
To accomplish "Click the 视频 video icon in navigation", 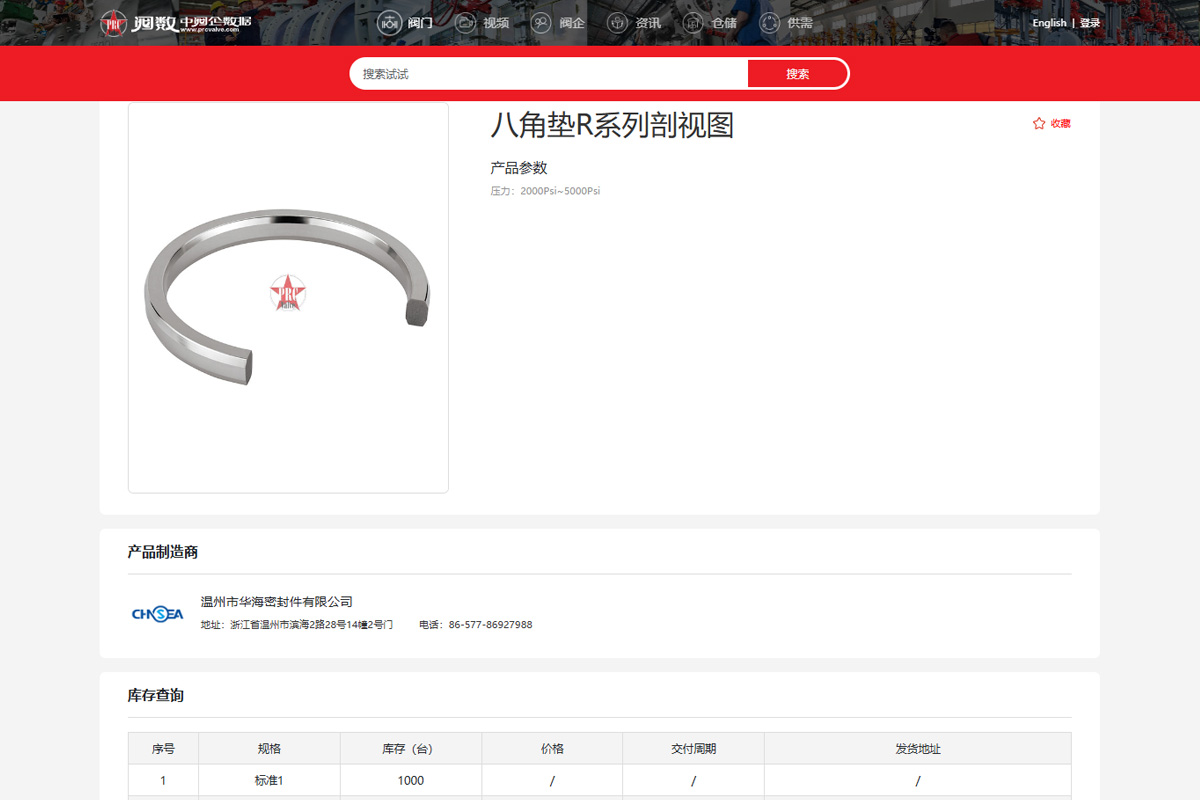I will click(x=465, y=23).
